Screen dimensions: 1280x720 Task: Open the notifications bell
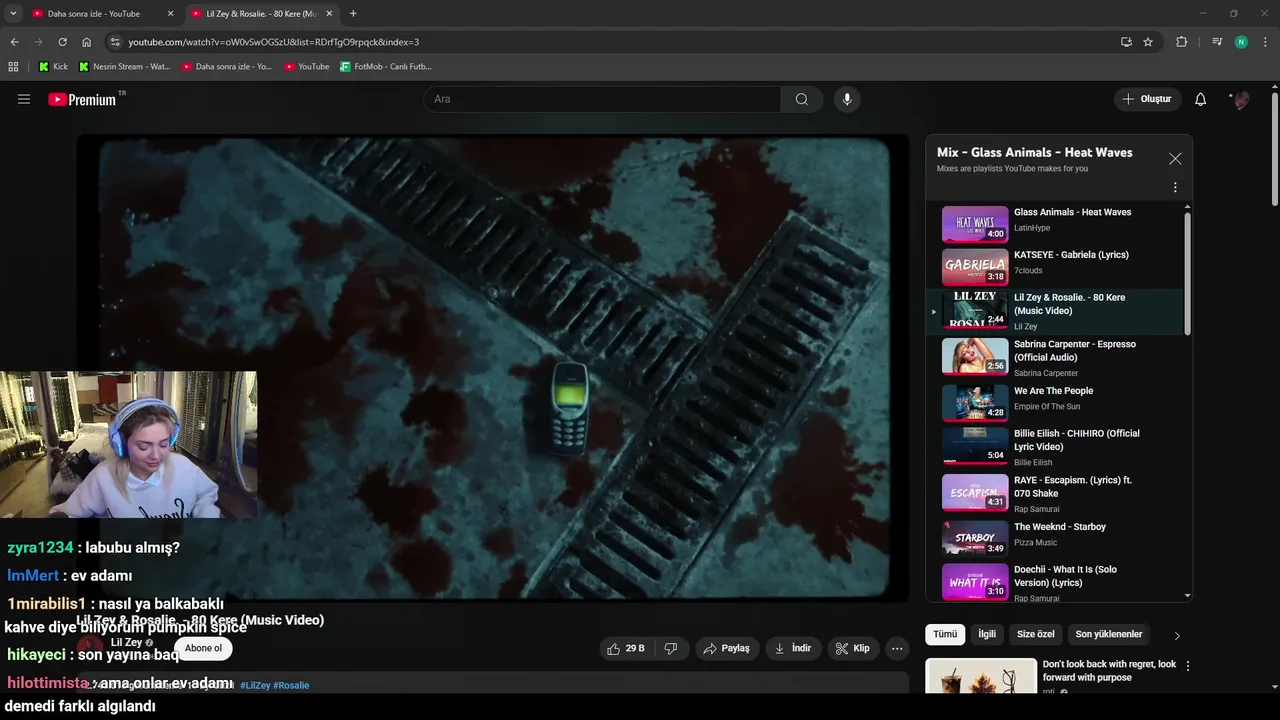tap(1201, 99)
